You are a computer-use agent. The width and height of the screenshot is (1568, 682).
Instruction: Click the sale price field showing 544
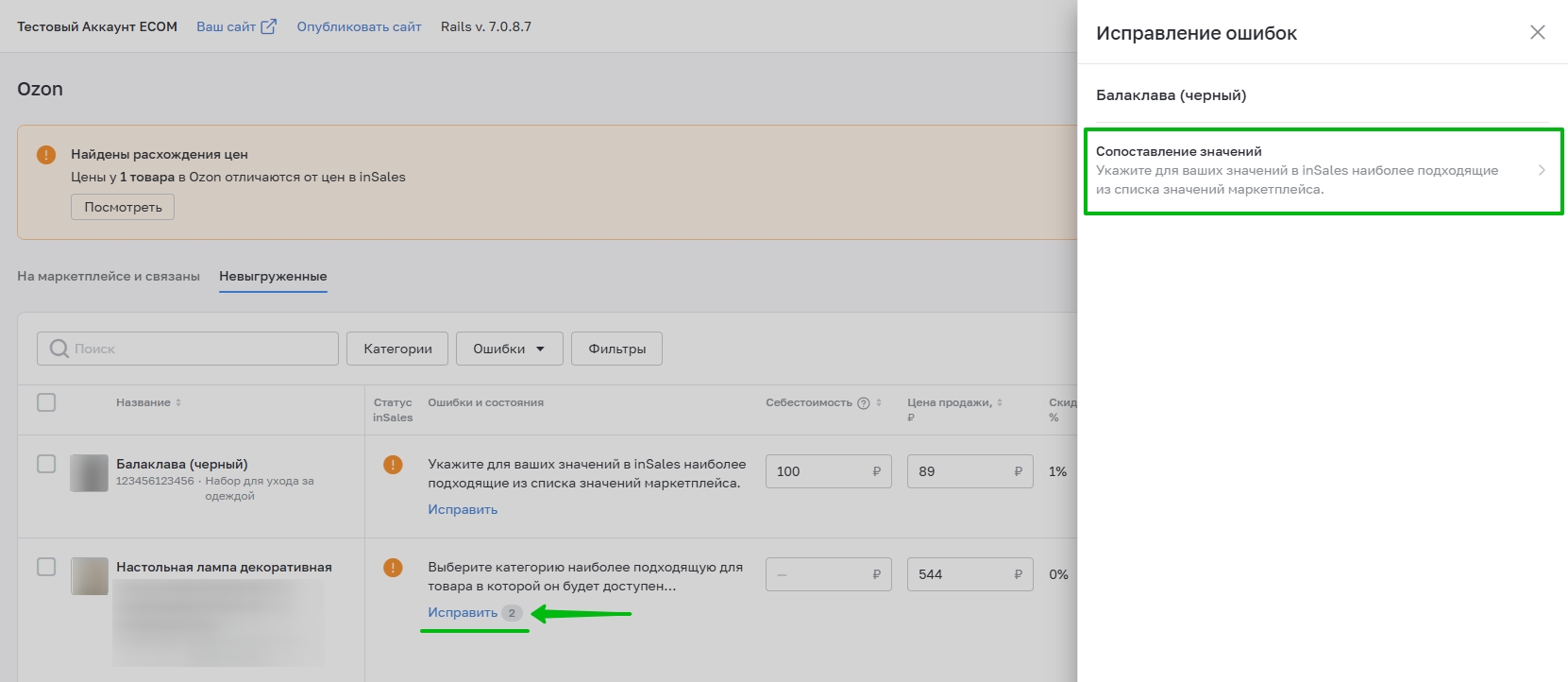(x=969, y=574)
